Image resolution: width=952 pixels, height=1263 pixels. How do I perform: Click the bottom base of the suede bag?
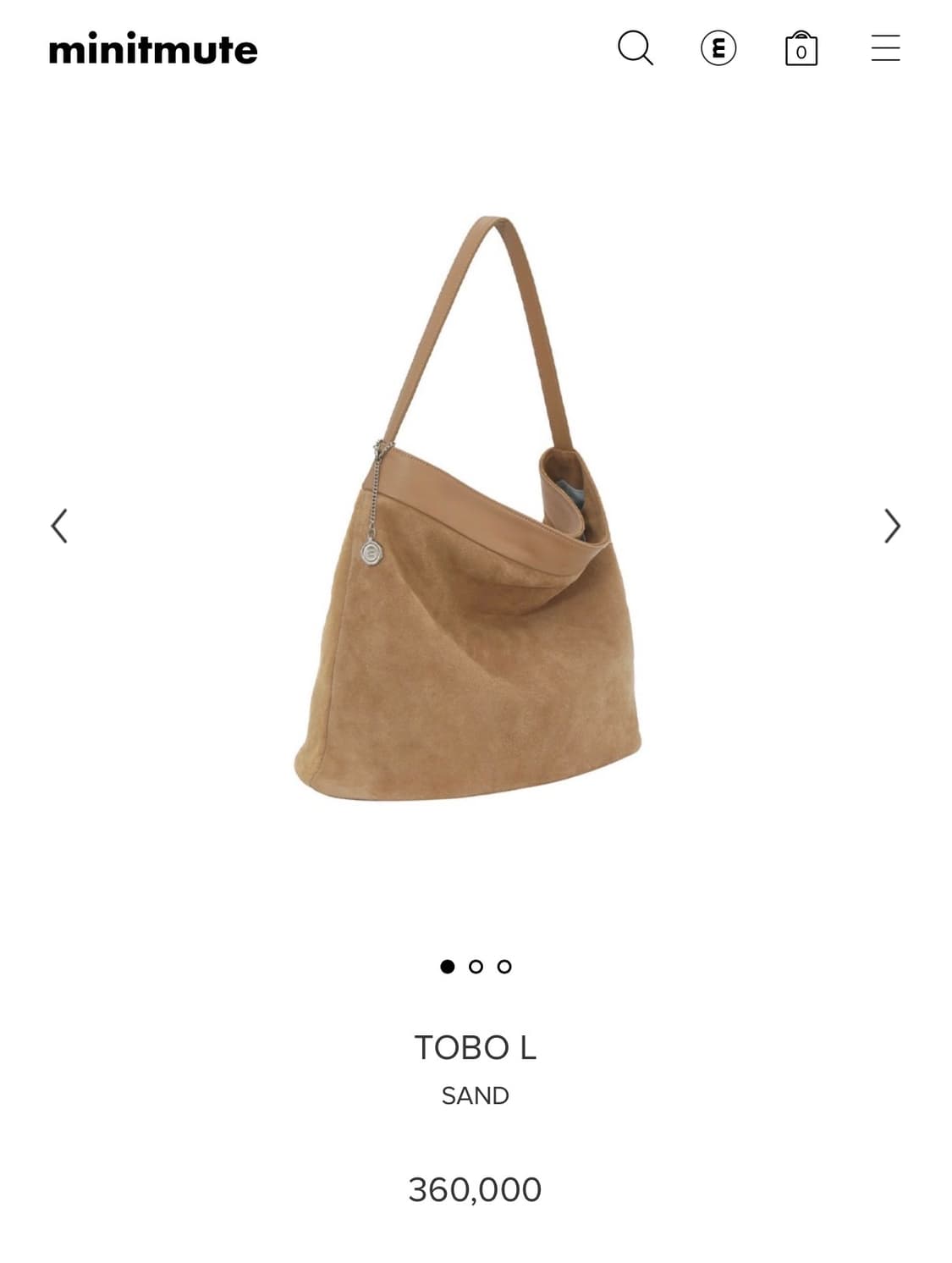pos(465,775)
